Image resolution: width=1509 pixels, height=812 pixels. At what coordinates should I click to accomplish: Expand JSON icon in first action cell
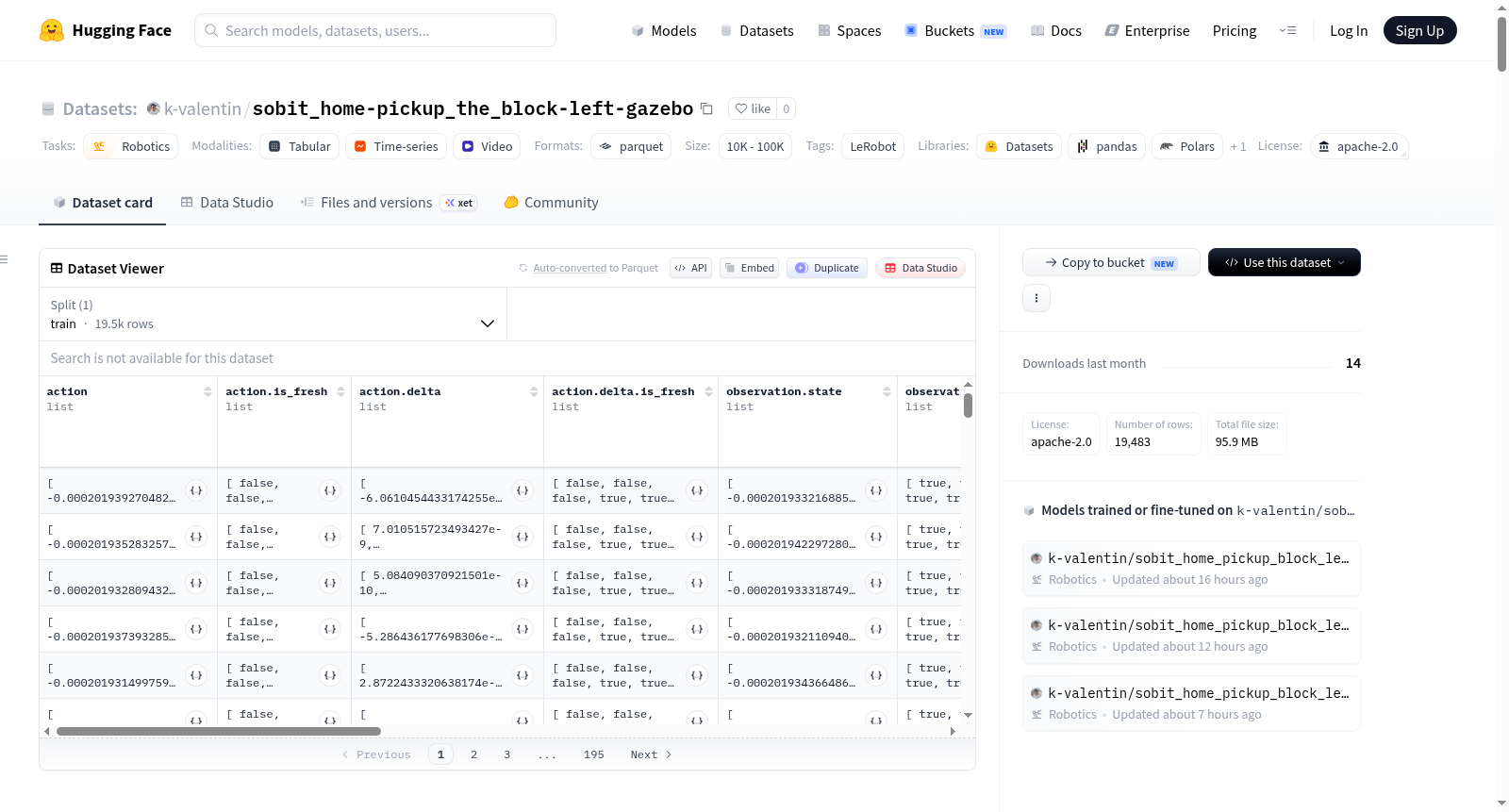[x=196, y=490]
